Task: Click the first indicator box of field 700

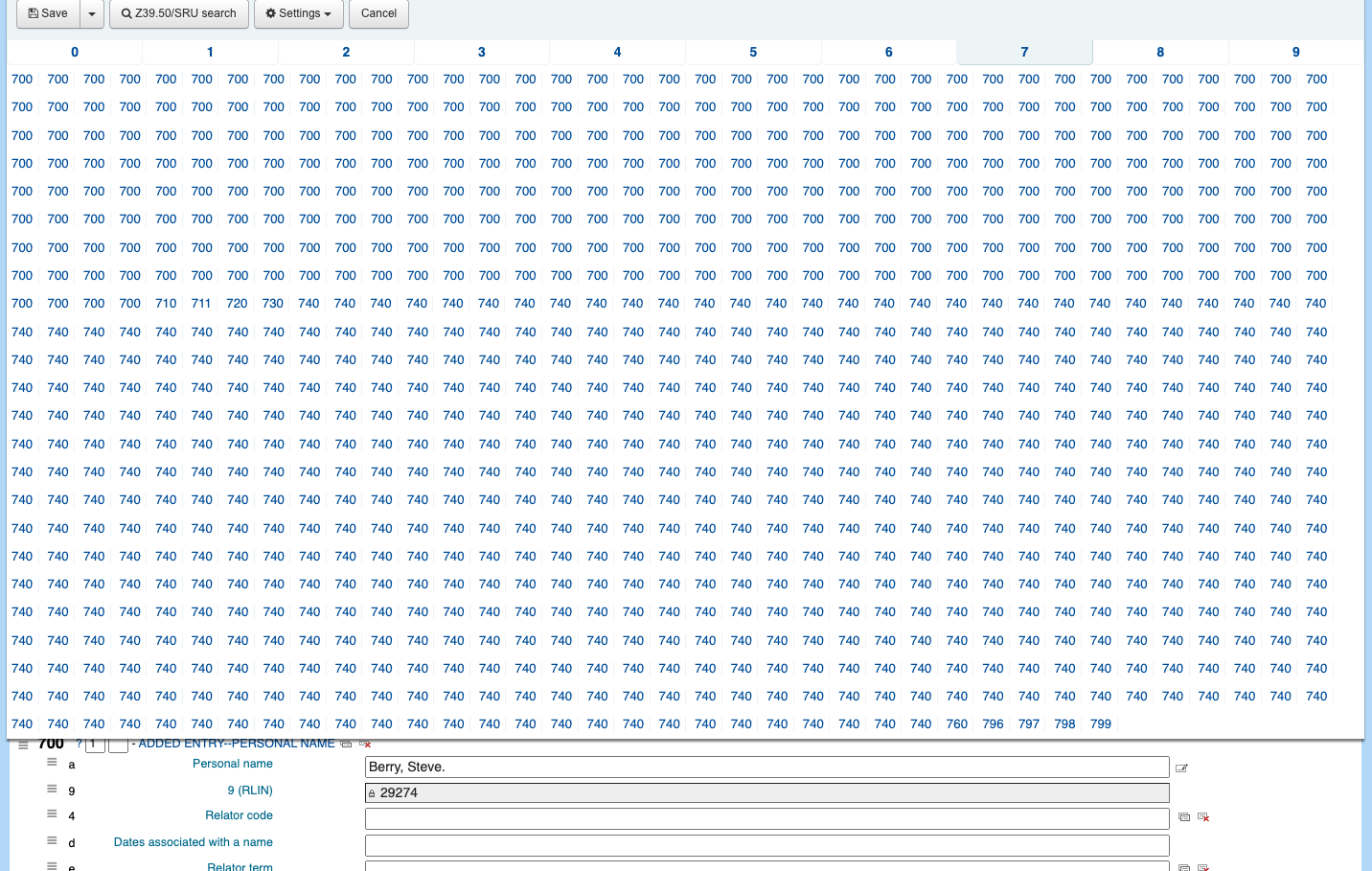Action: (x=95, y=745)
